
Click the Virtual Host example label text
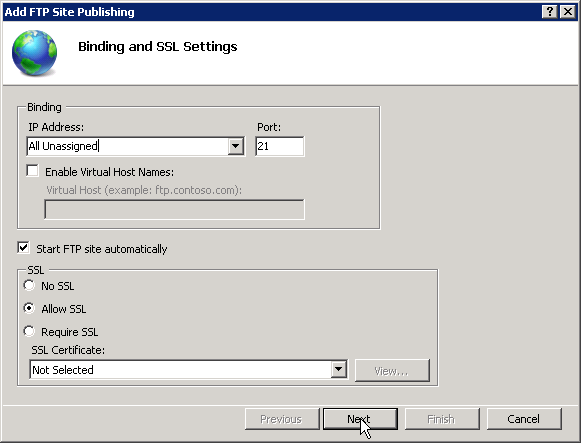(144, 190)
